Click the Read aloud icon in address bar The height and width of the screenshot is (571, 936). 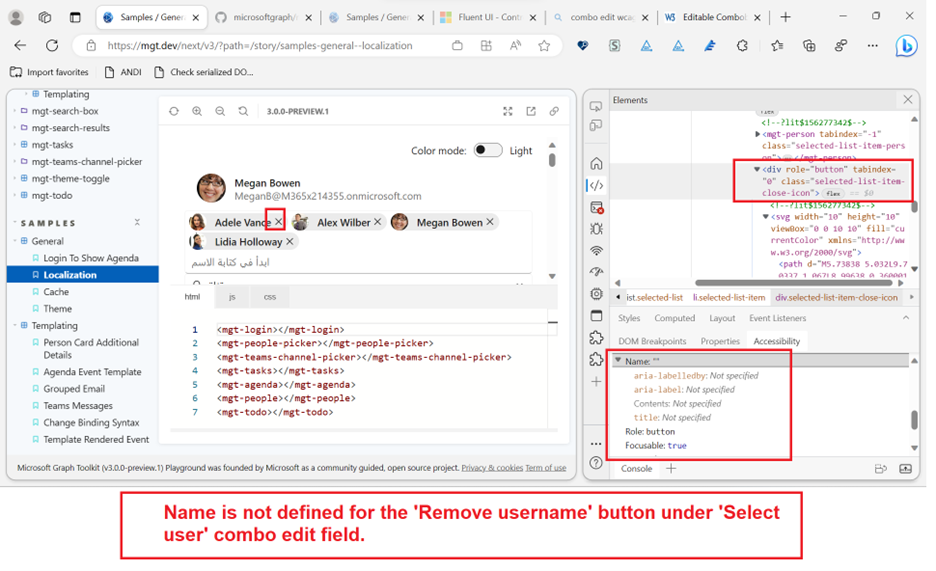[515, 45]
